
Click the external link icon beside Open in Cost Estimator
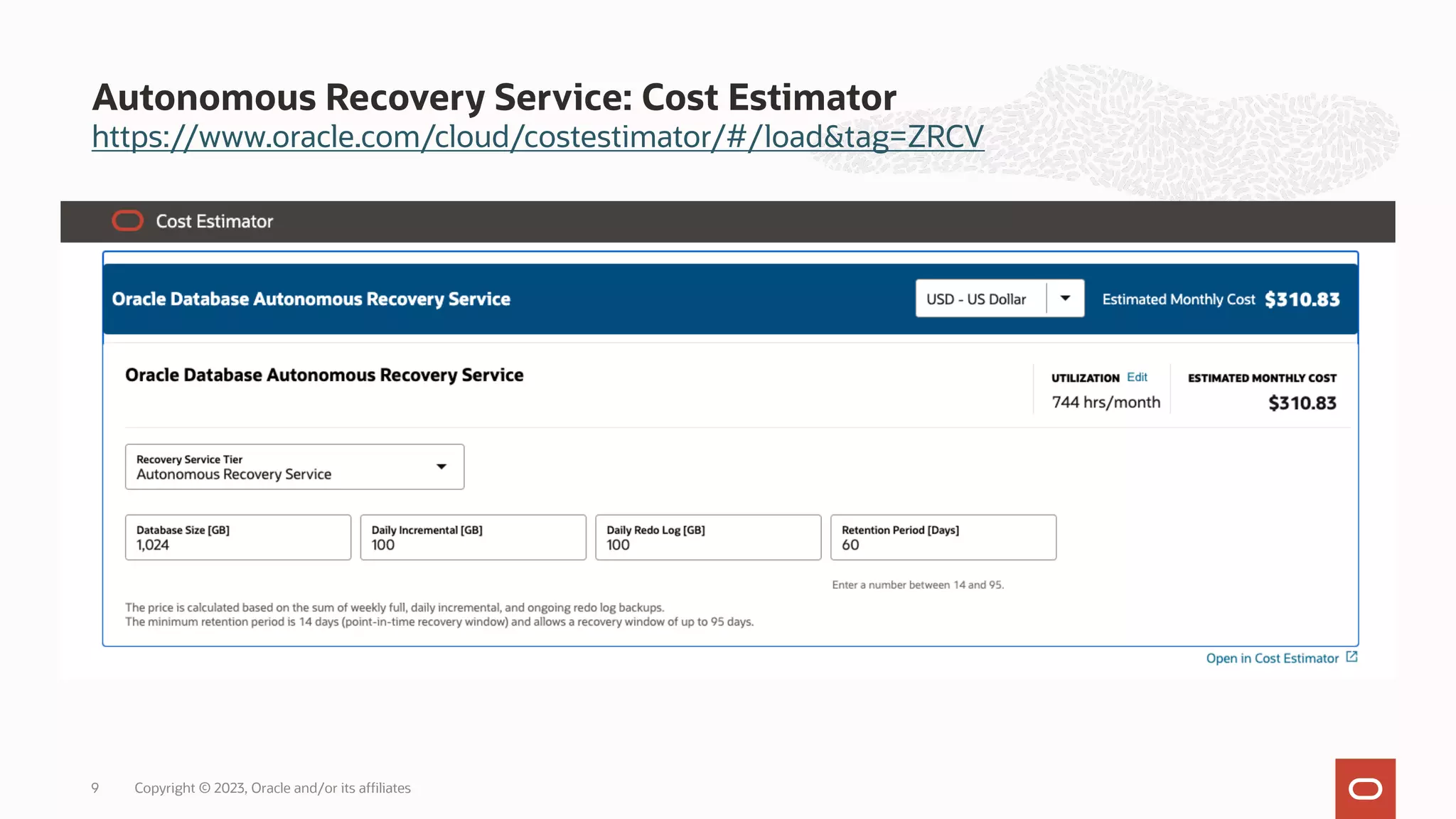click(x=1352, y=657)
